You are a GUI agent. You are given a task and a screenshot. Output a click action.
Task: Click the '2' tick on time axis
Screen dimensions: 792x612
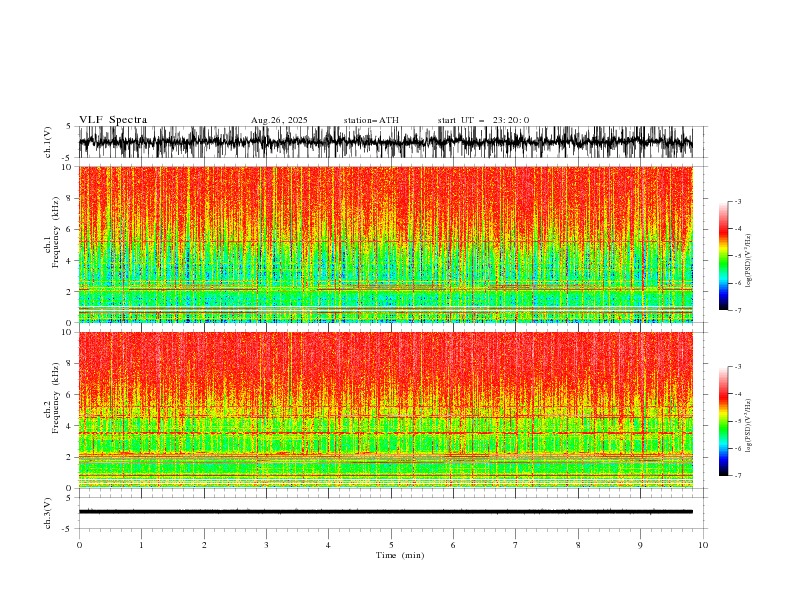(x=204, y=545)
